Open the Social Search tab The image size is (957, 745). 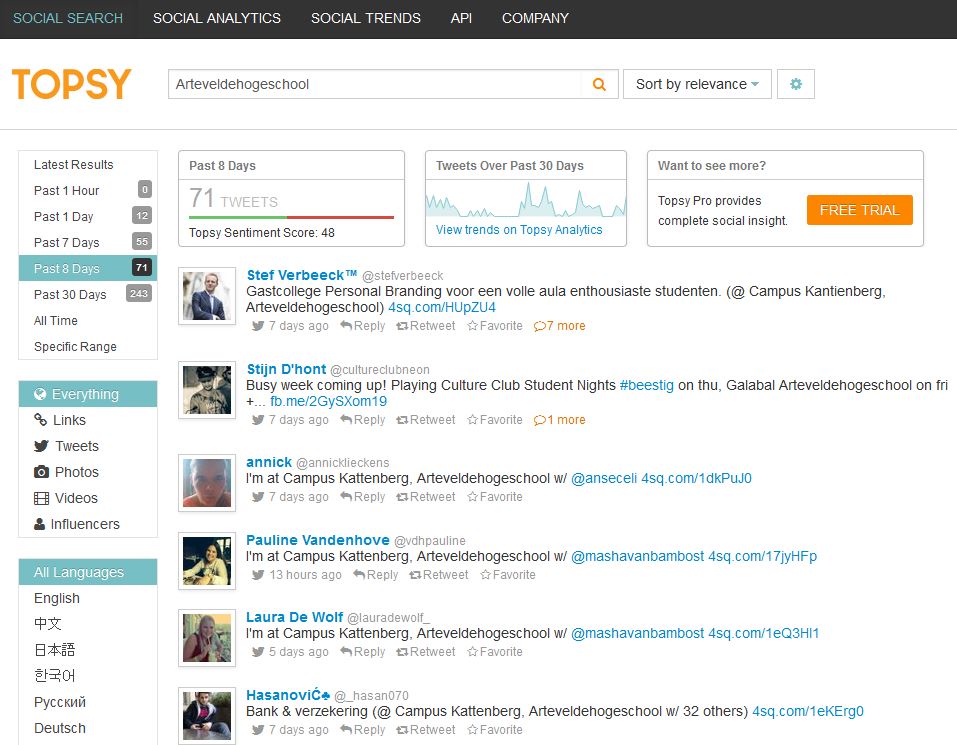tap(68, 18)
